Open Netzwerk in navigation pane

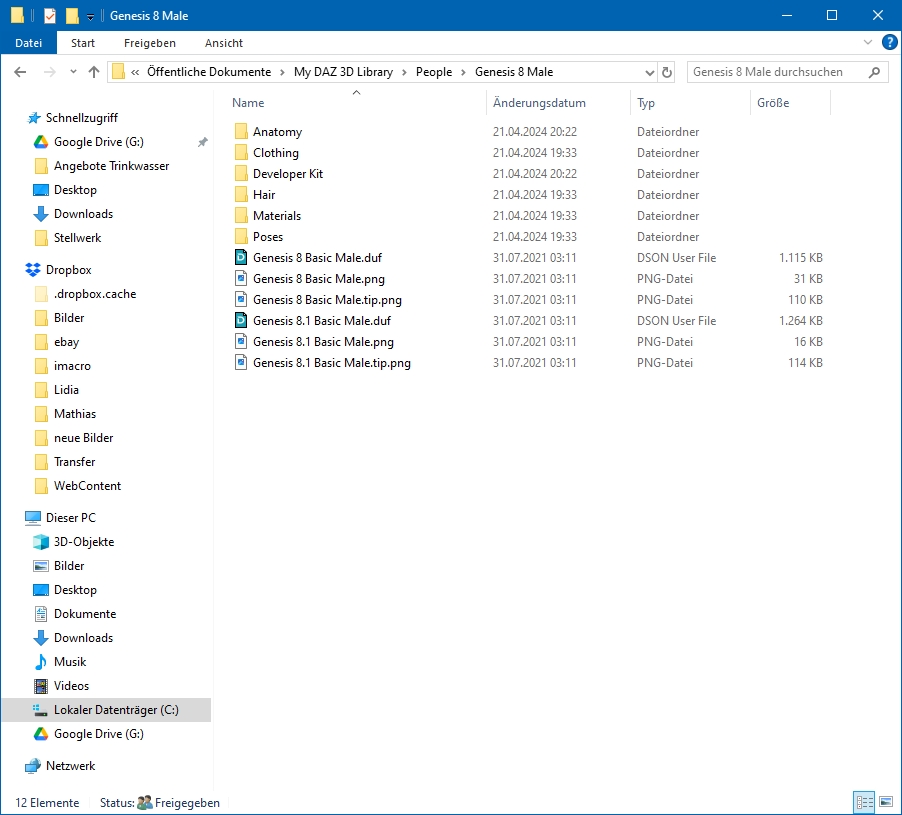click(x=70, y=766)
